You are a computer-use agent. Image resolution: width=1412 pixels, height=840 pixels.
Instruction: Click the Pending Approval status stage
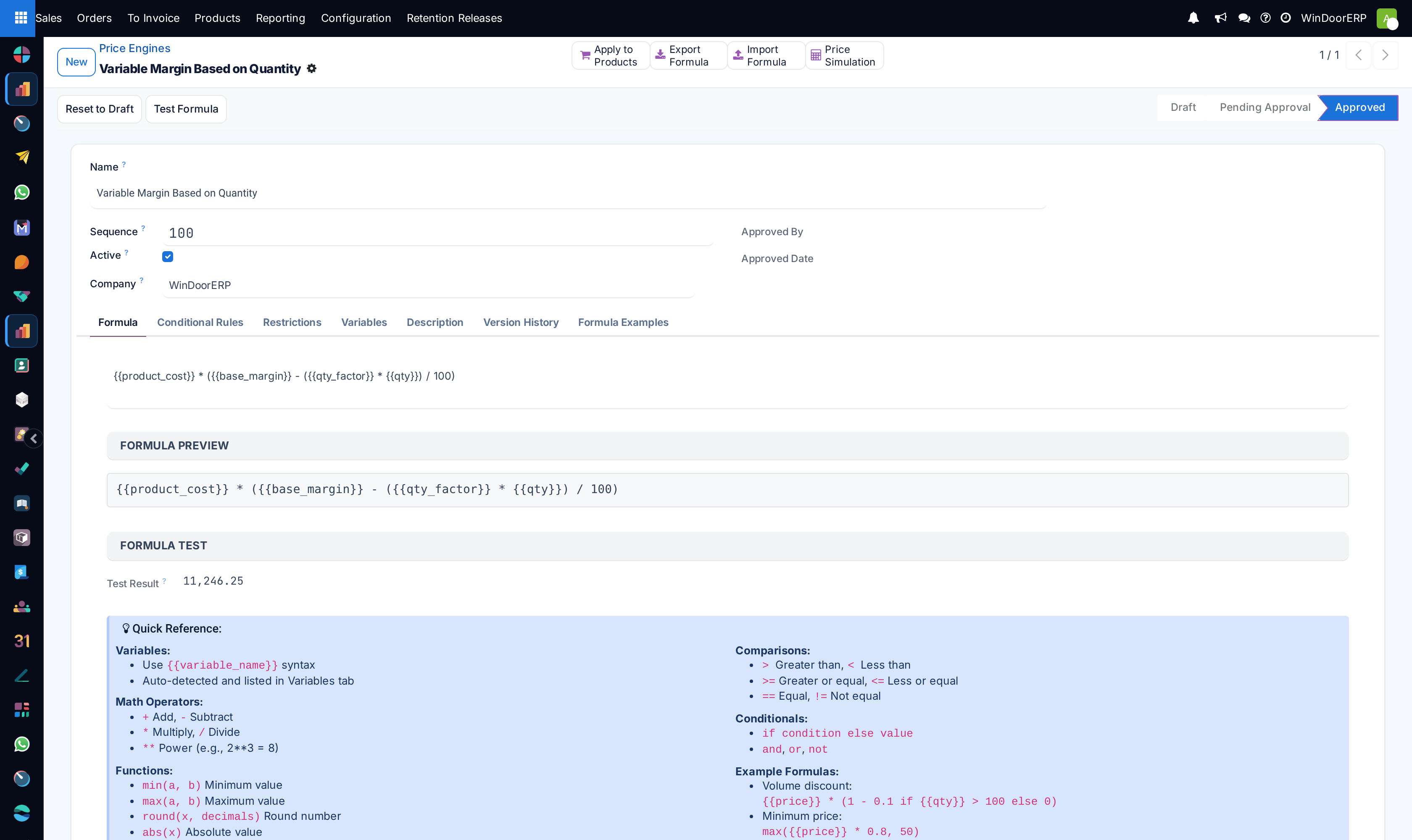click(1265, 108)
